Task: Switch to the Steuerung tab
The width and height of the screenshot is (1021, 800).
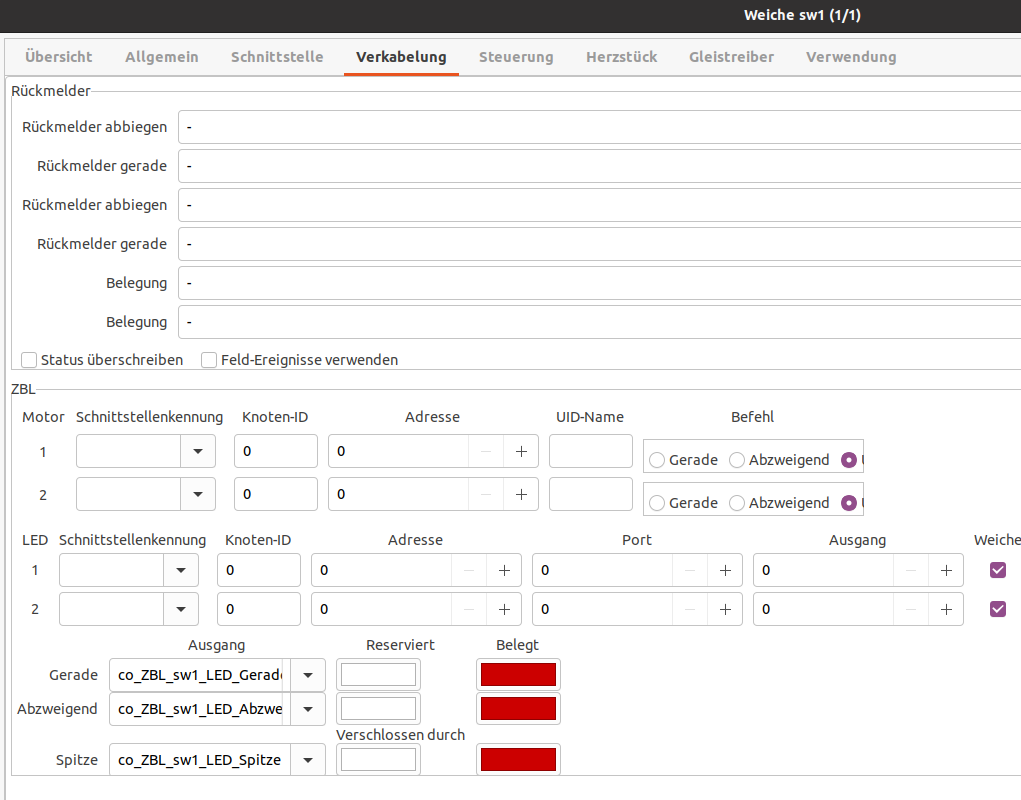Action: (516, 57)
